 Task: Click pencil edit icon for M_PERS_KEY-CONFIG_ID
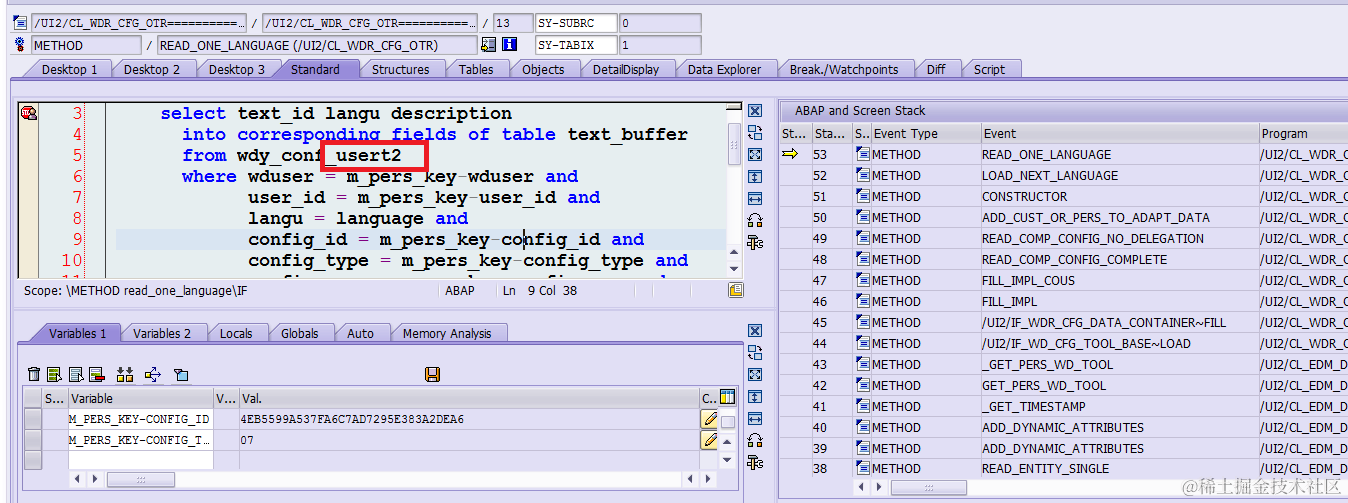[709, 419]
